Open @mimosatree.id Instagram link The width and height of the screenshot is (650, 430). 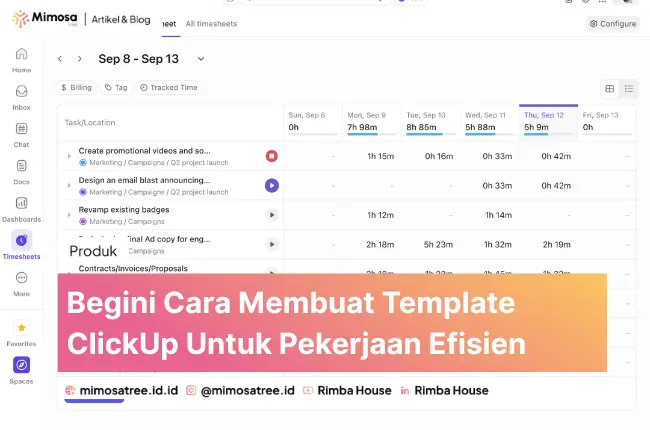click(247, 390)
